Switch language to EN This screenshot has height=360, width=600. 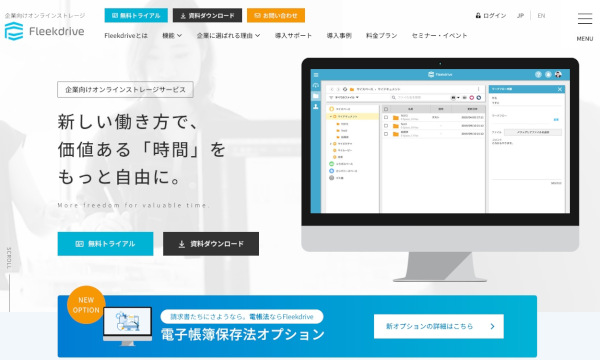tap(541, 15)
